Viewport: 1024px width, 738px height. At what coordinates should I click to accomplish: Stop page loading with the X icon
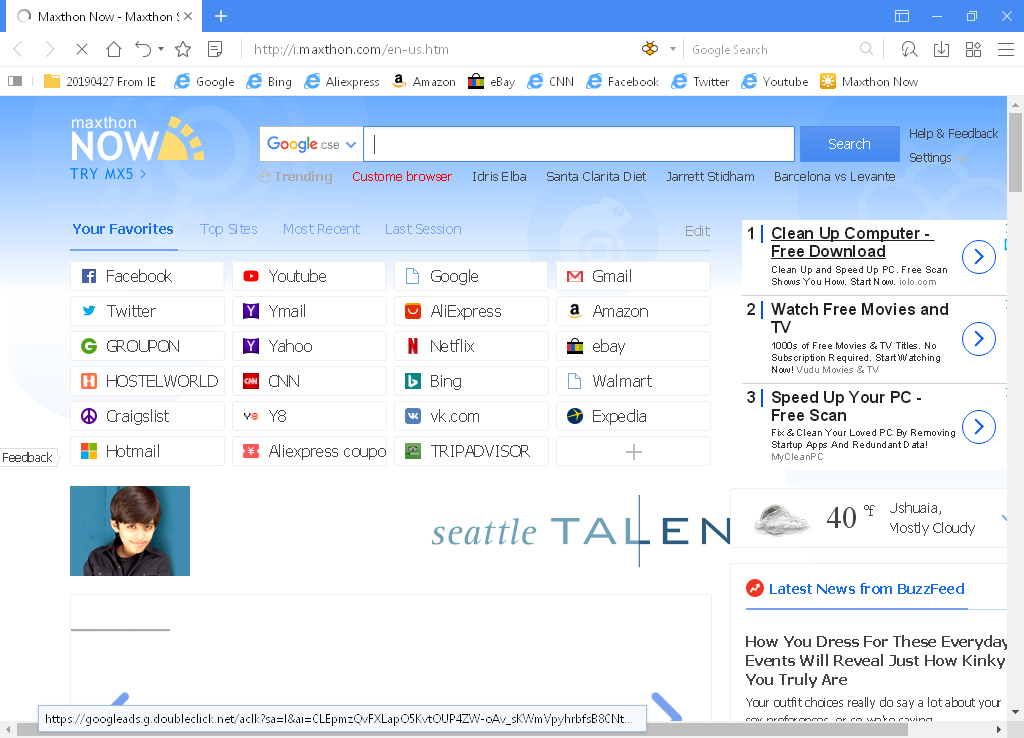[x=82, y=48]
